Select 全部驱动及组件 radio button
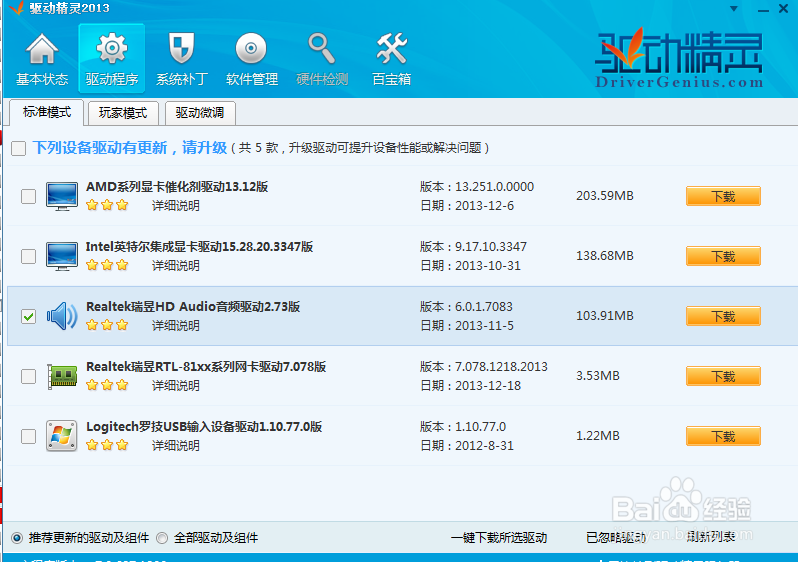The image size is (798, 562). (162, 538)
